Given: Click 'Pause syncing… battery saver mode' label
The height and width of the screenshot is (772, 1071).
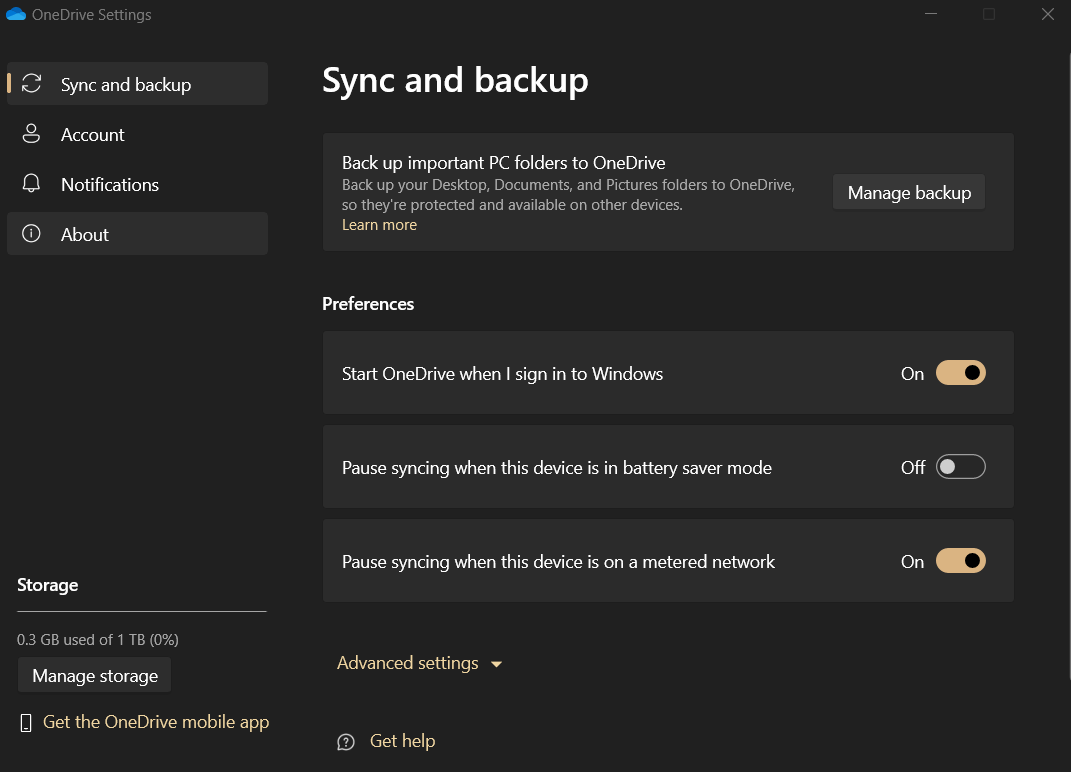Looking at the screenshot, I should coord(557,468).
